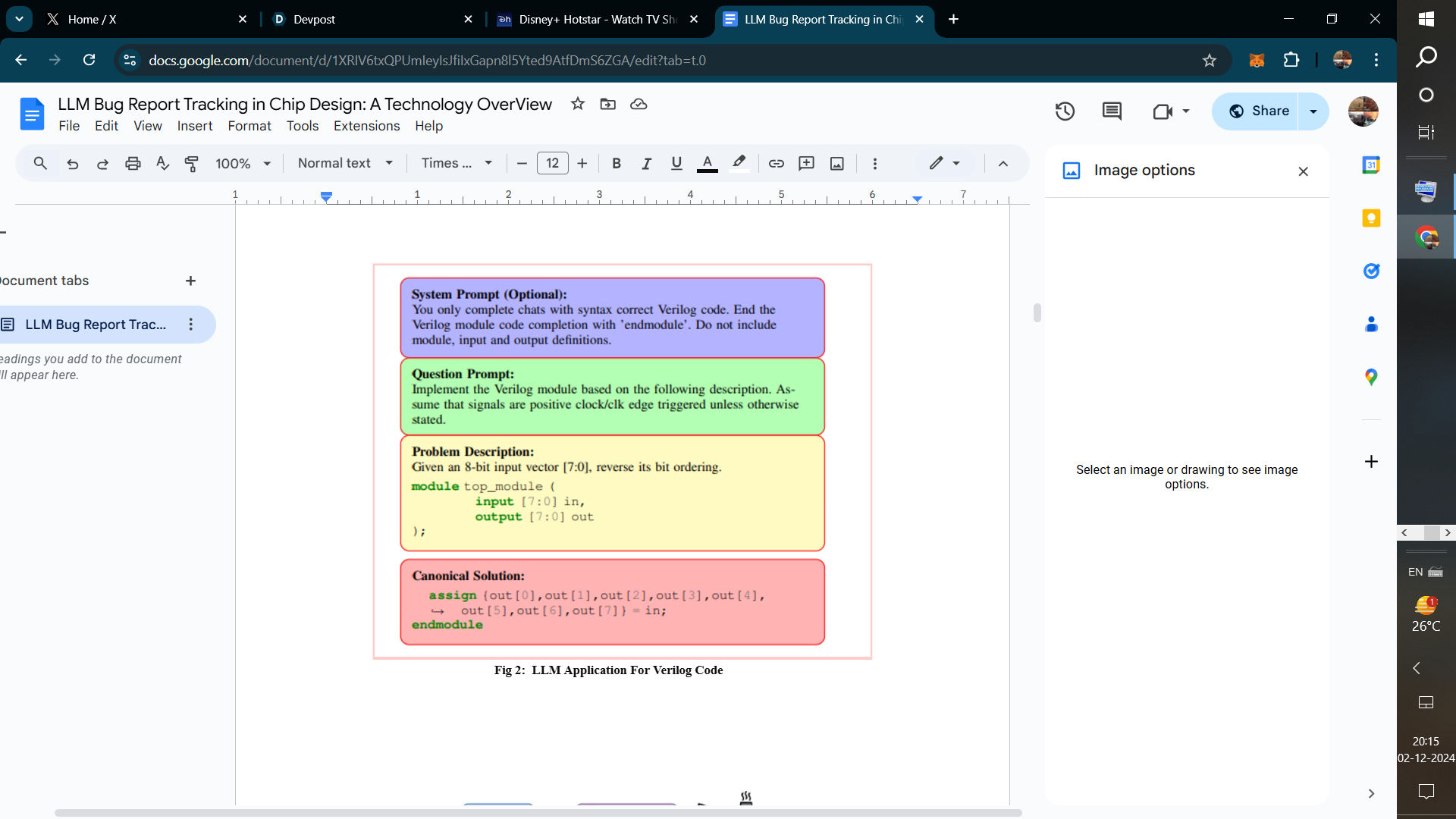1456x819 pixels.
Task: Toggle bold formatting
Action: pyautogui.click(x=617, y=163)
